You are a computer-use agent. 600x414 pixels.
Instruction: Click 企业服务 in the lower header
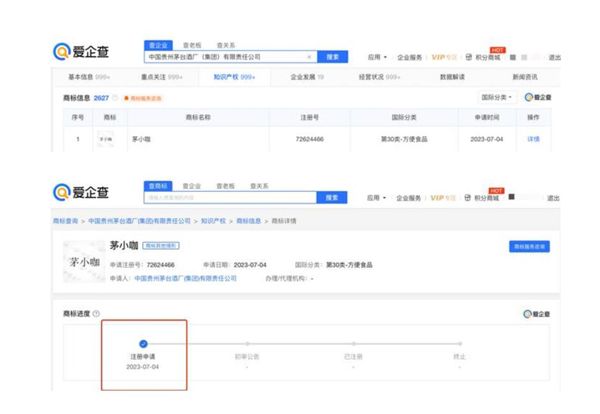(x=408, y=198)
